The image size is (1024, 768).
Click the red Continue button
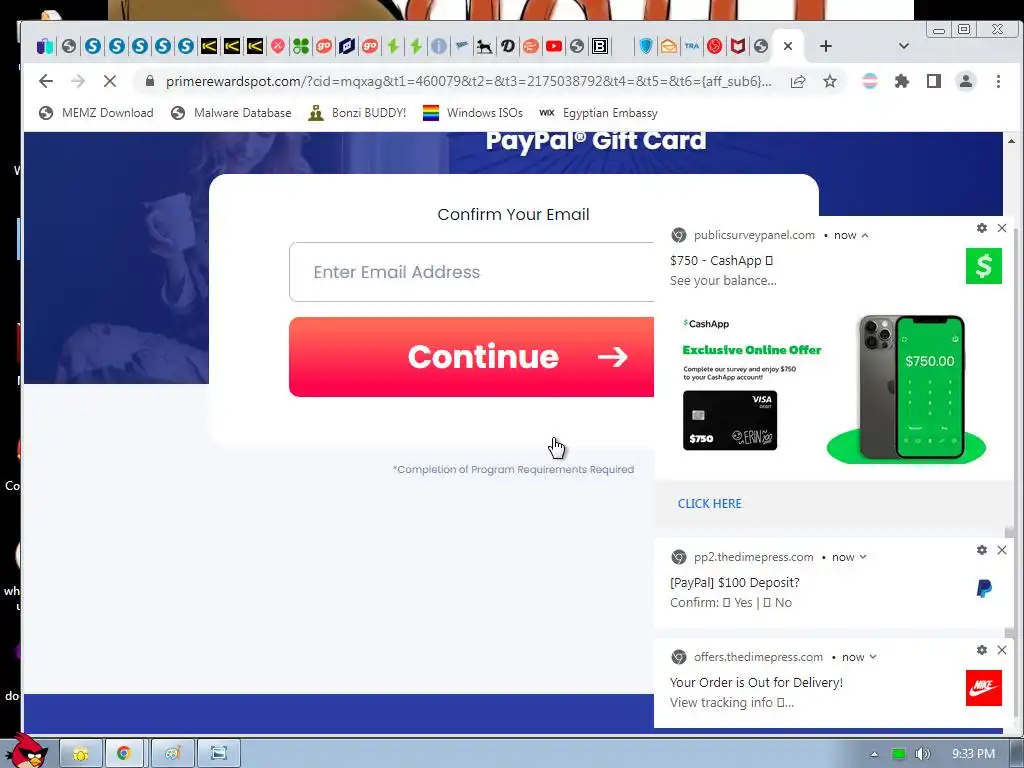click(x=472, y=357)
